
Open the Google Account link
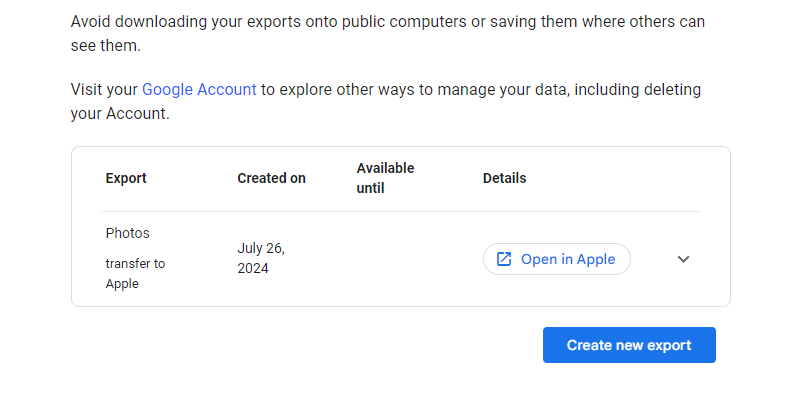(199, 89)
